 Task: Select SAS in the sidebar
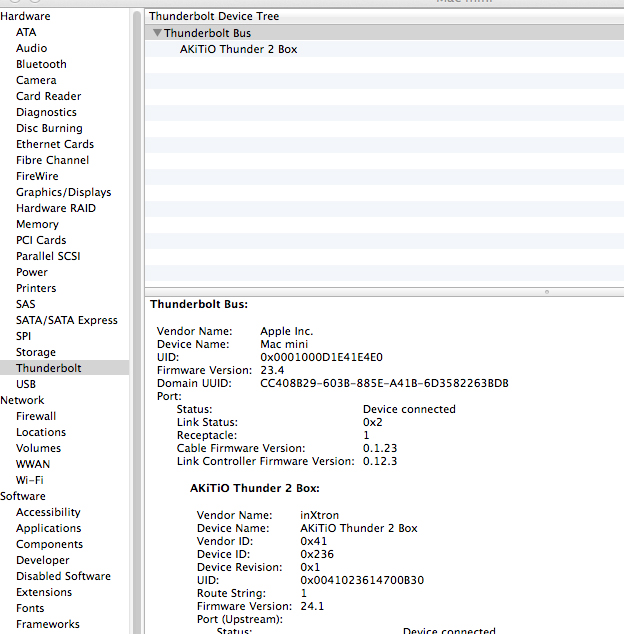click(25, 304)
